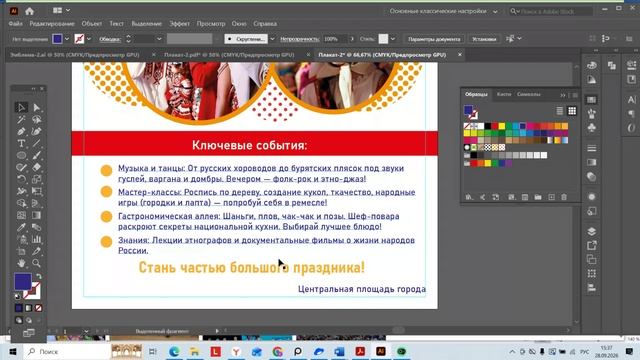Image resolution: width=640 pixels, height=360 pixels.
Task: Expand Swatches panel overflow double arrow
Action: point(563,95)
